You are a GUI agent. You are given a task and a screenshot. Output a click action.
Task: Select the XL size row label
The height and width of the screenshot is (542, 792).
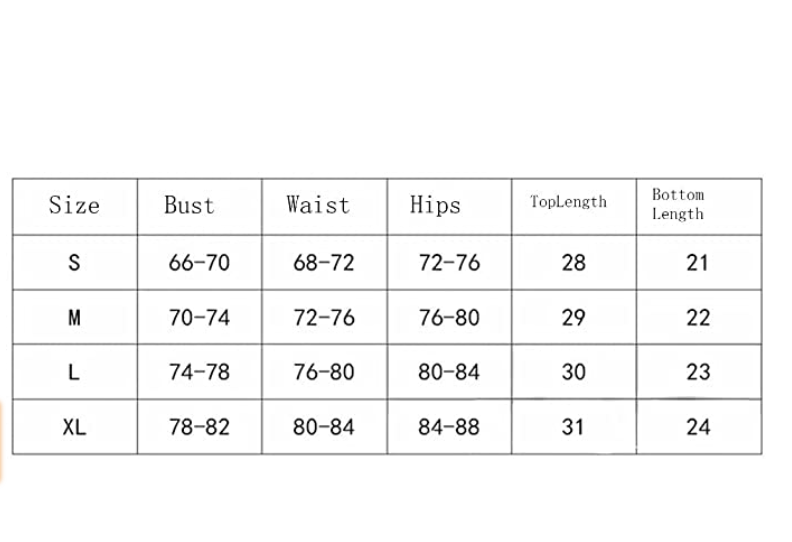74,427
